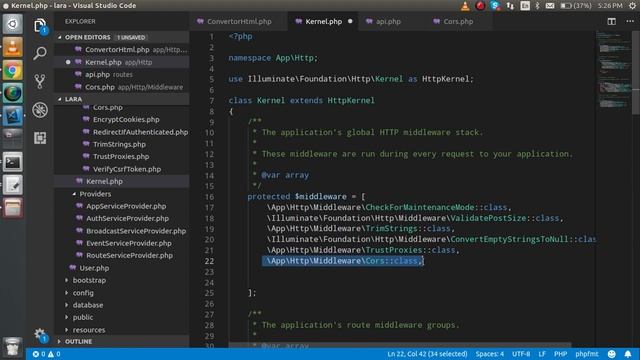Open the system power menu gear
The width and height of the screenshot is (640, 360).
point(632,6)
